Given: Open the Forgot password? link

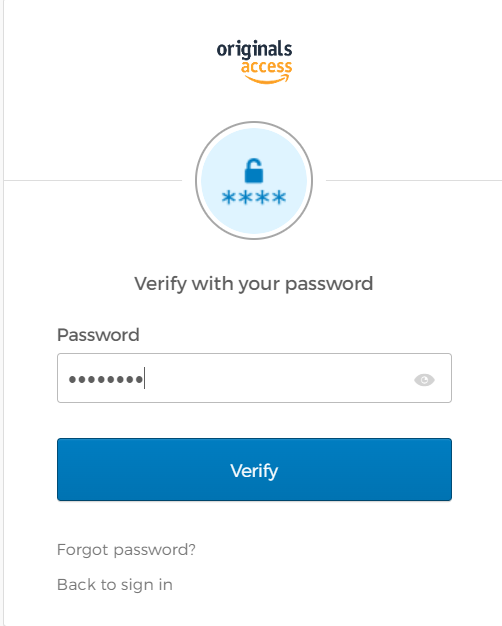Looking at the screenshot, I should (126, 550).
